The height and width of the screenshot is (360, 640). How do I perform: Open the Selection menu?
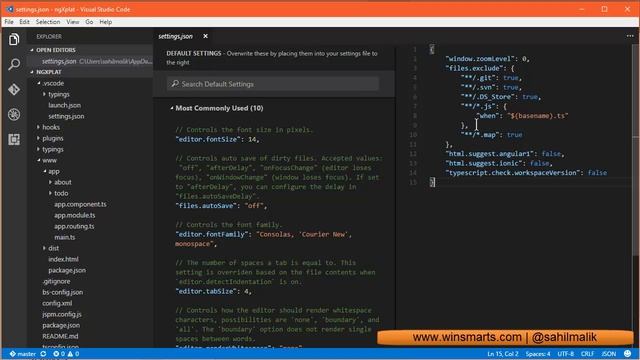click(48, 22)
